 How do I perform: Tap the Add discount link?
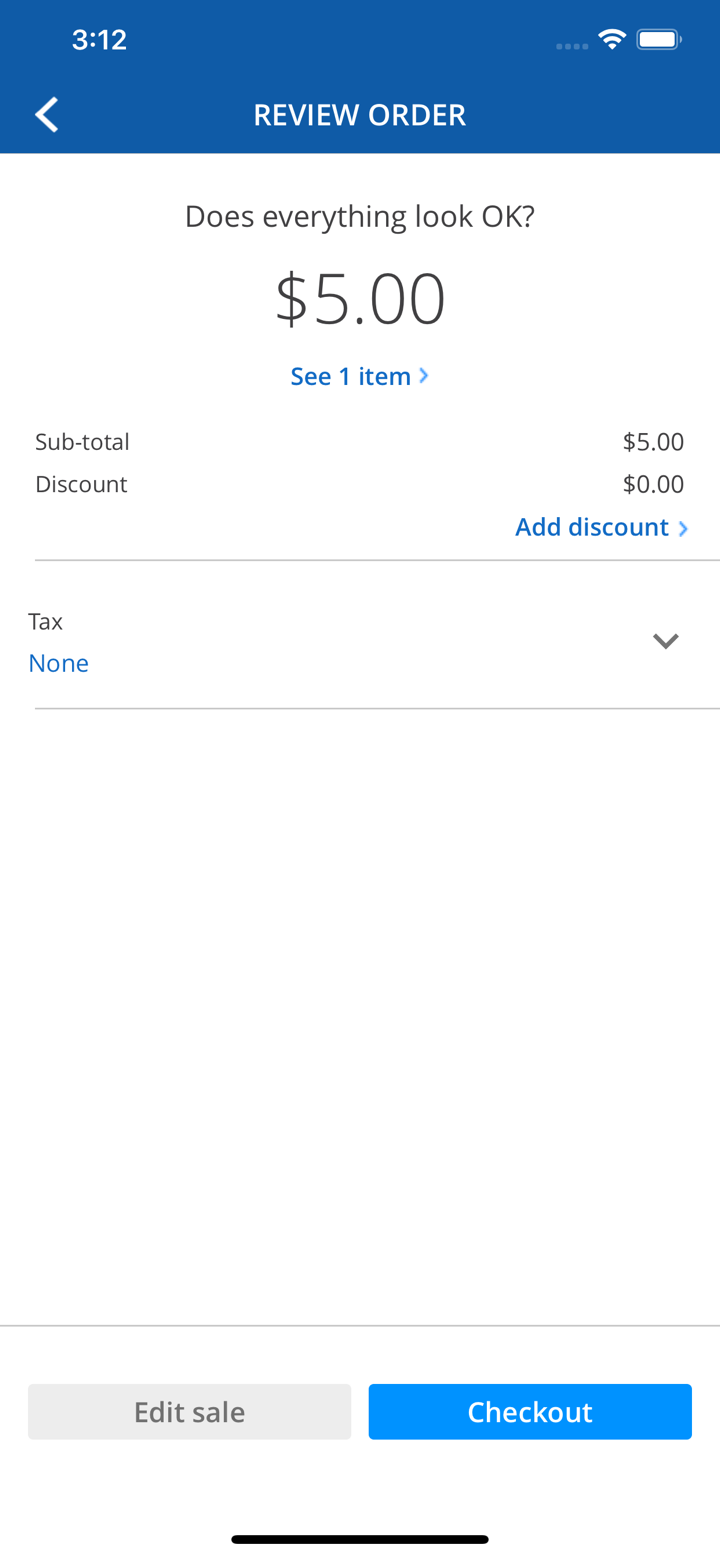[x=591, y=527]
